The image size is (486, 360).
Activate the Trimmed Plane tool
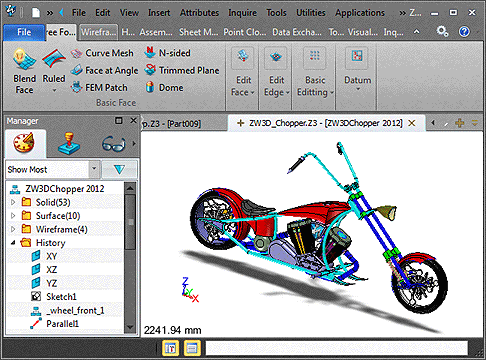(182, 70)
